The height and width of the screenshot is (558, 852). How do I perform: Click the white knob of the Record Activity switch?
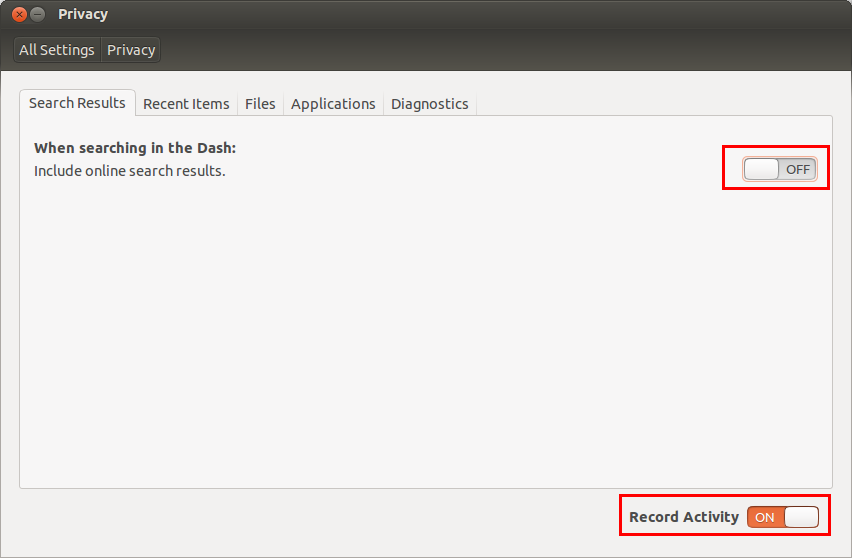pos(801,517)
